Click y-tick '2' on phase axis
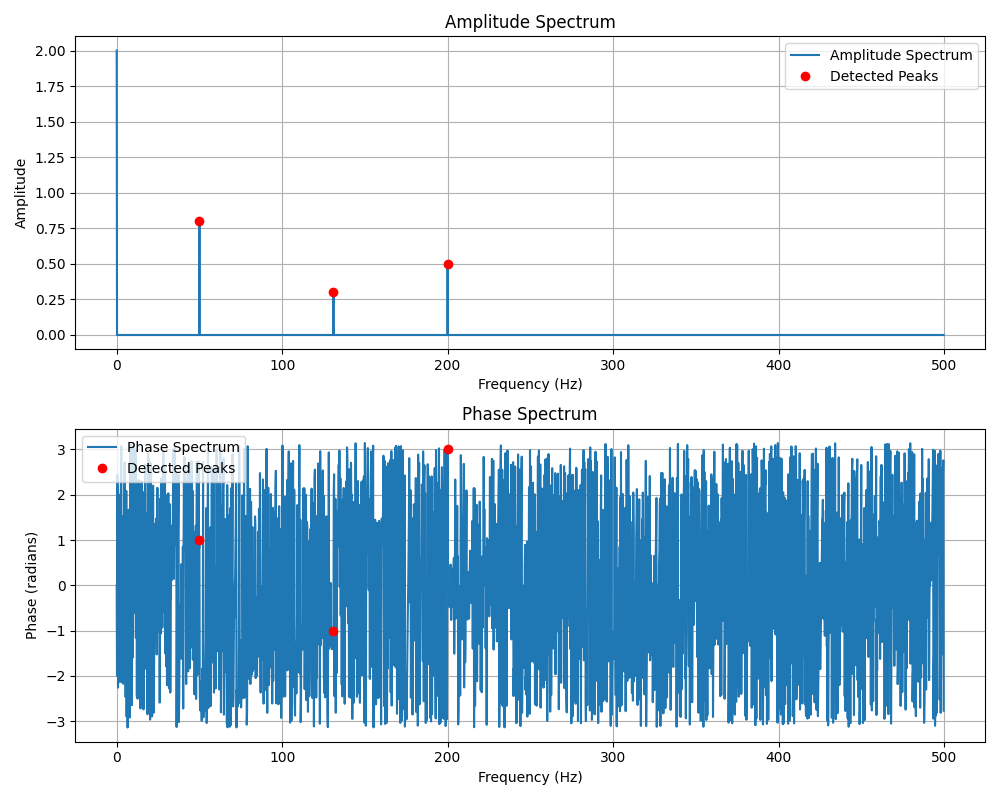This screenshot has height=800, width=1000. click(61, 495)
